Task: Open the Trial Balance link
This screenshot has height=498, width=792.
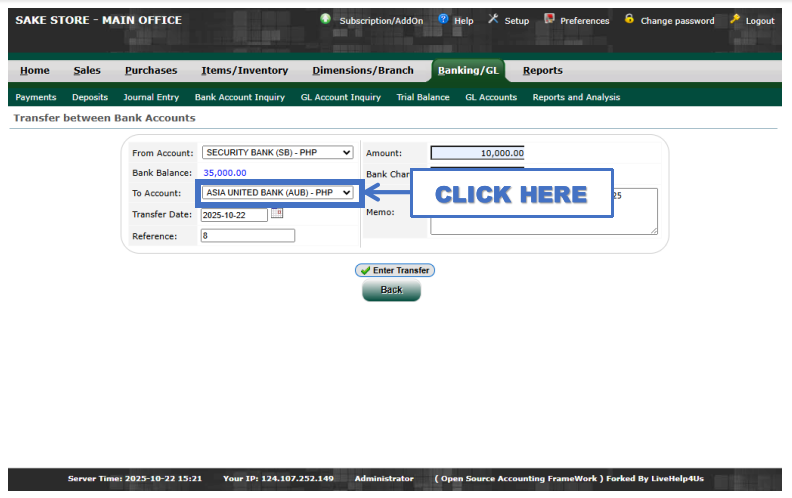Action: [x=423, y=97]
